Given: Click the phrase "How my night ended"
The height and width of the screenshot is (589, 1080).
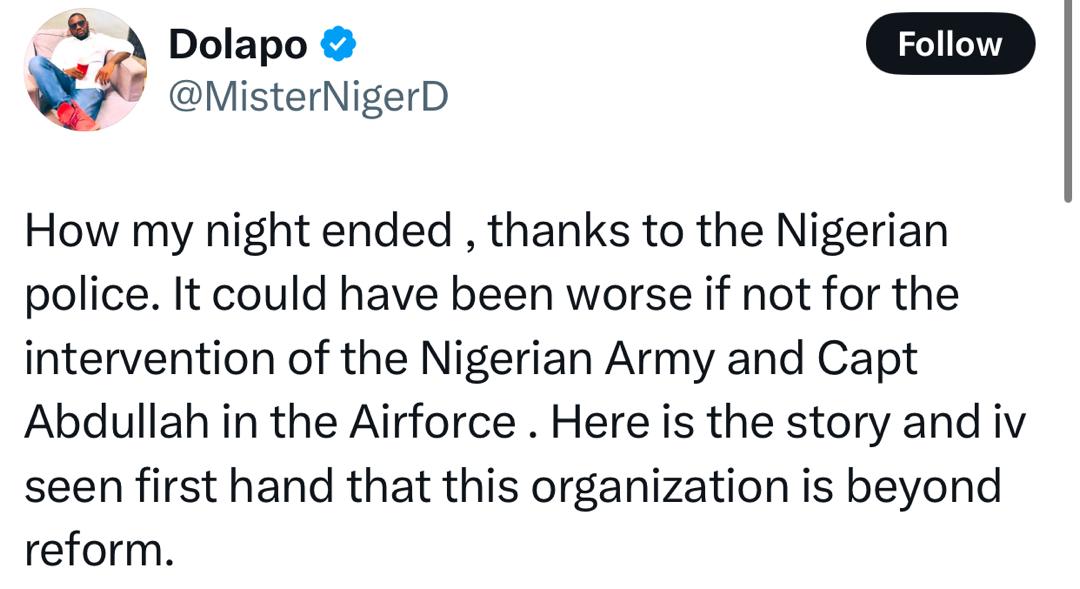Looking at the screenshot, I should [x=238, y=232].
